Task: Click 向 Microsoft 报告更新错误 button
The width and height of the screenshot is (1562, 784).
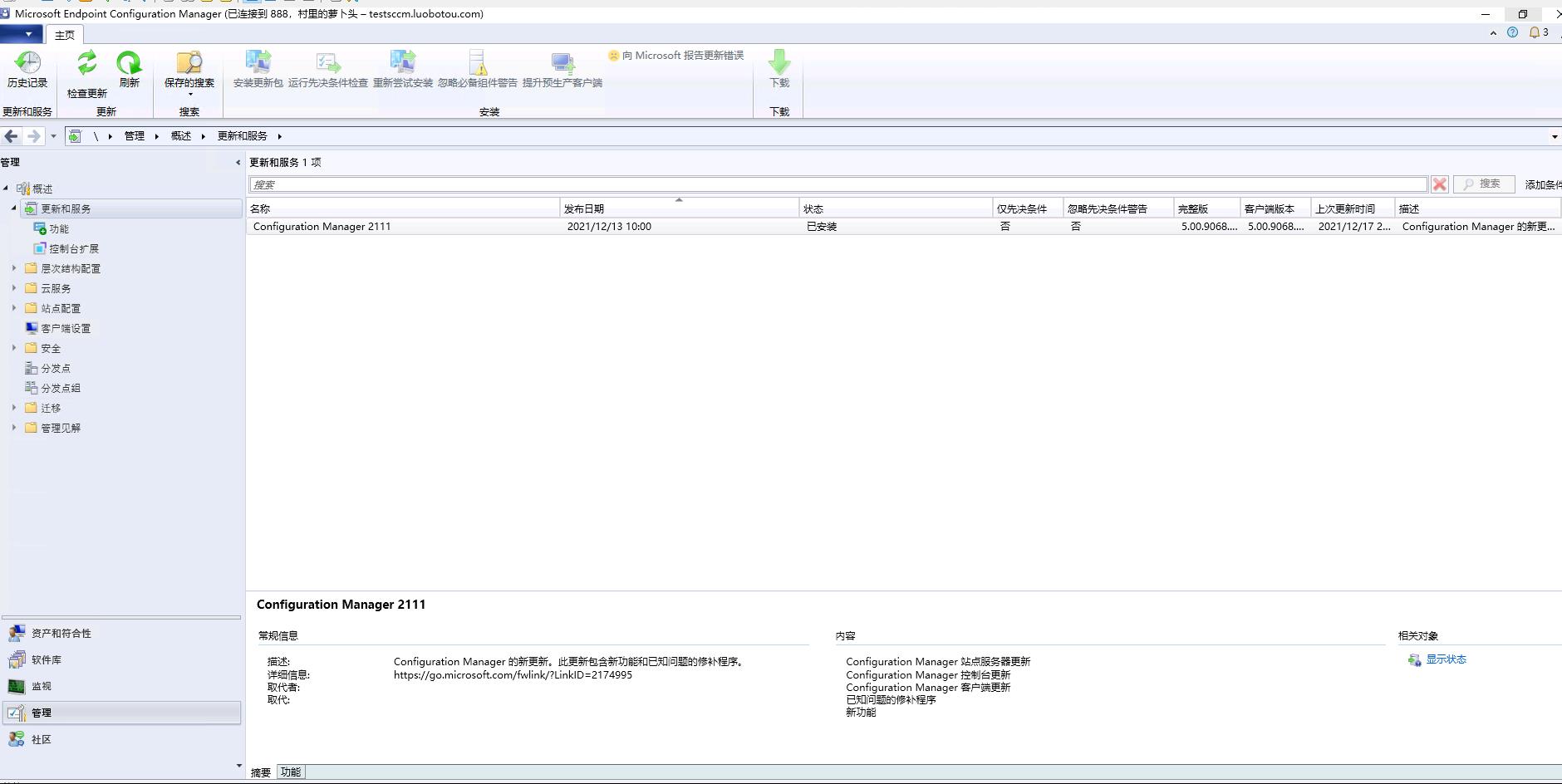Action: click(675, 56)
